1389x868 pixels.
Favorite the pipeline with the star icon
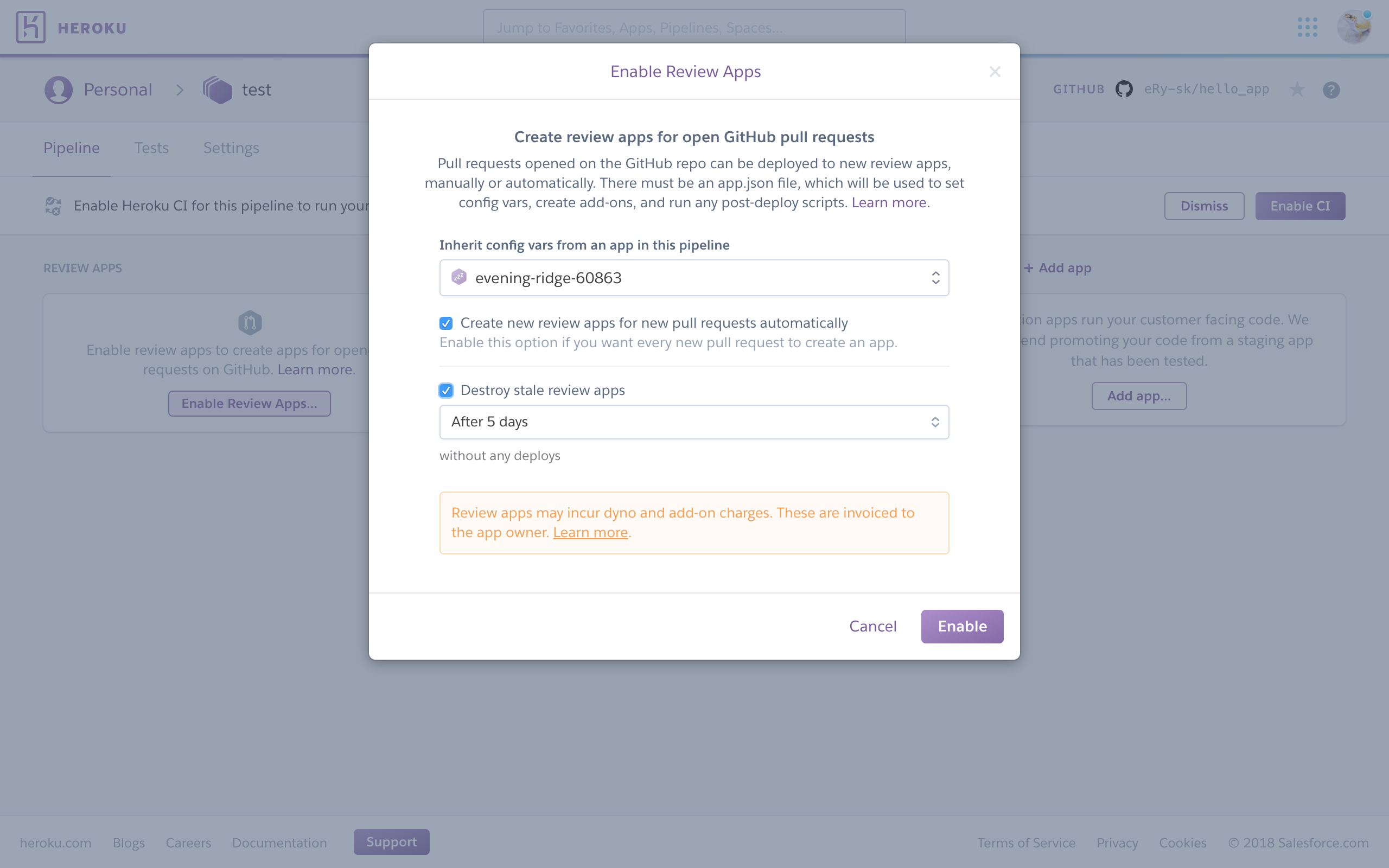pos(1297,90)
